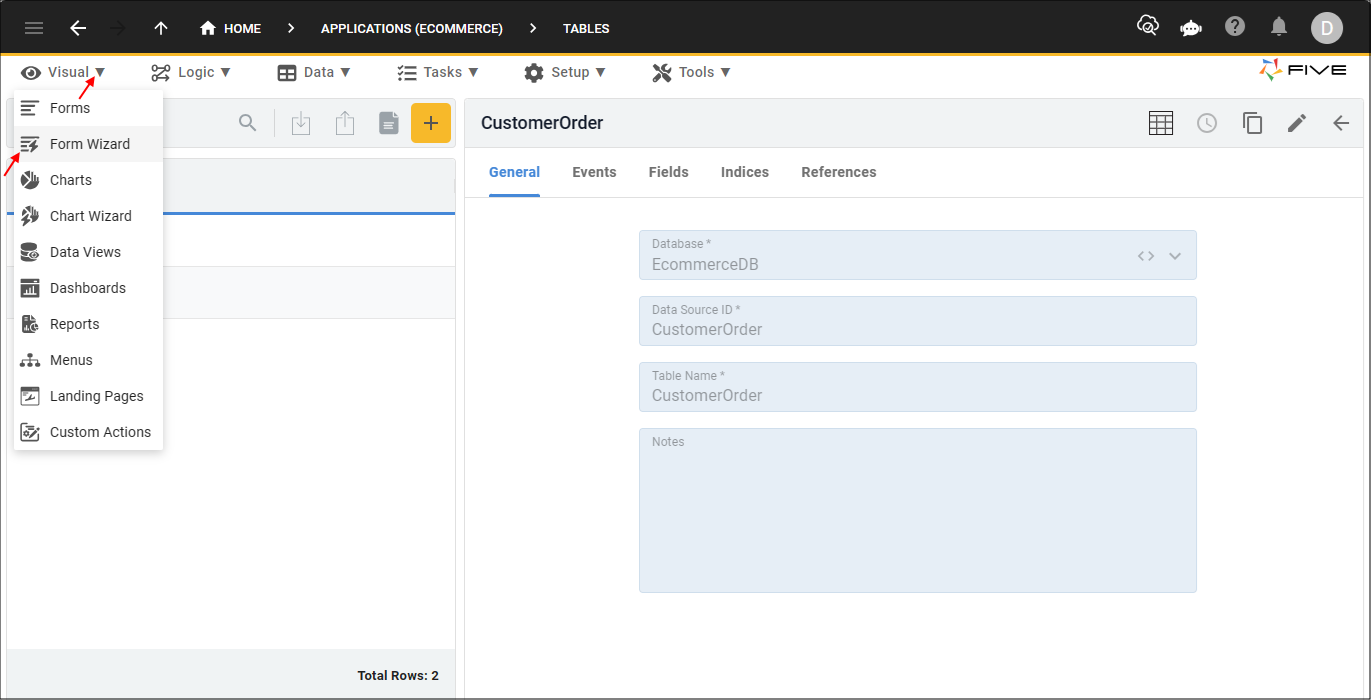Image resolution: width=1371 pixels, height=700 pixels.
Task: Select Dashboards menu item
Action: [x=88, y=288]
